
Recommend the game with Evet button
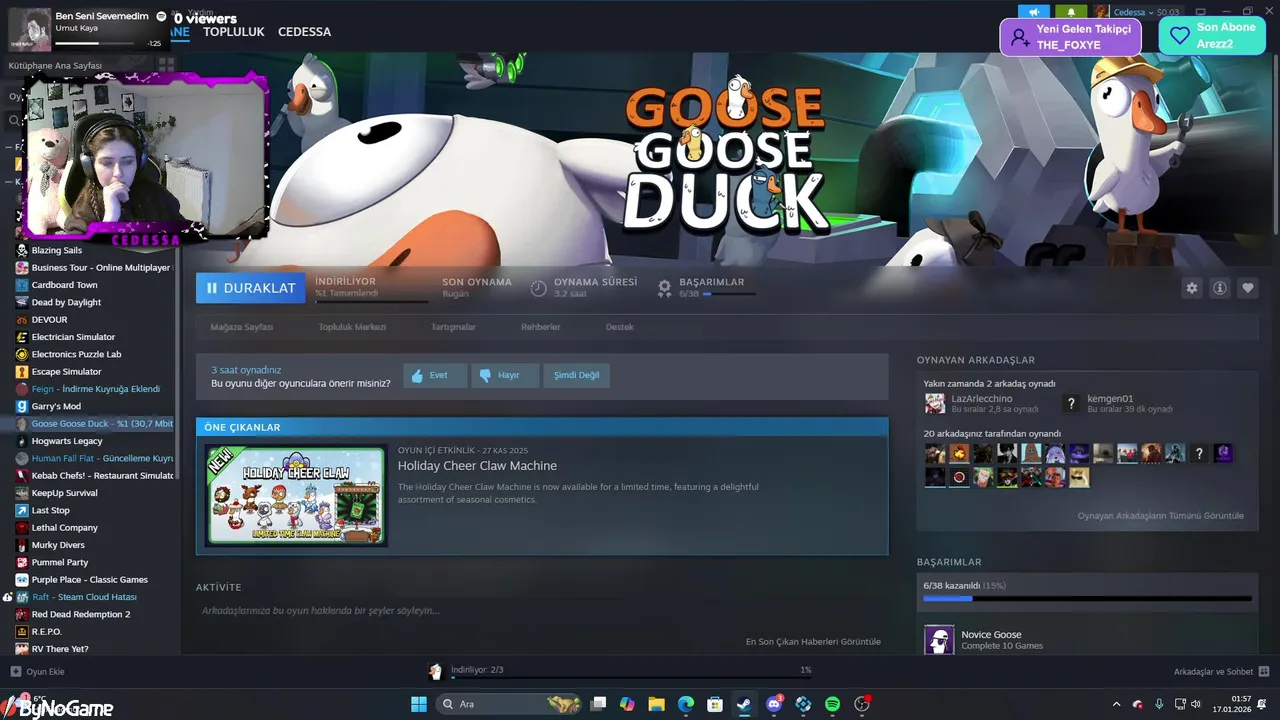coord(435,375)
